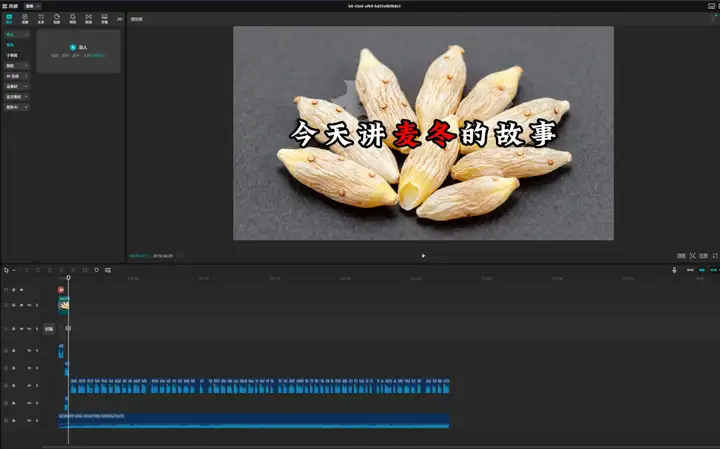Show more tabs with the double-chevron arrow
Image resolution: width=720 pixels, height=449 pixels.
[x=119, y=19]
